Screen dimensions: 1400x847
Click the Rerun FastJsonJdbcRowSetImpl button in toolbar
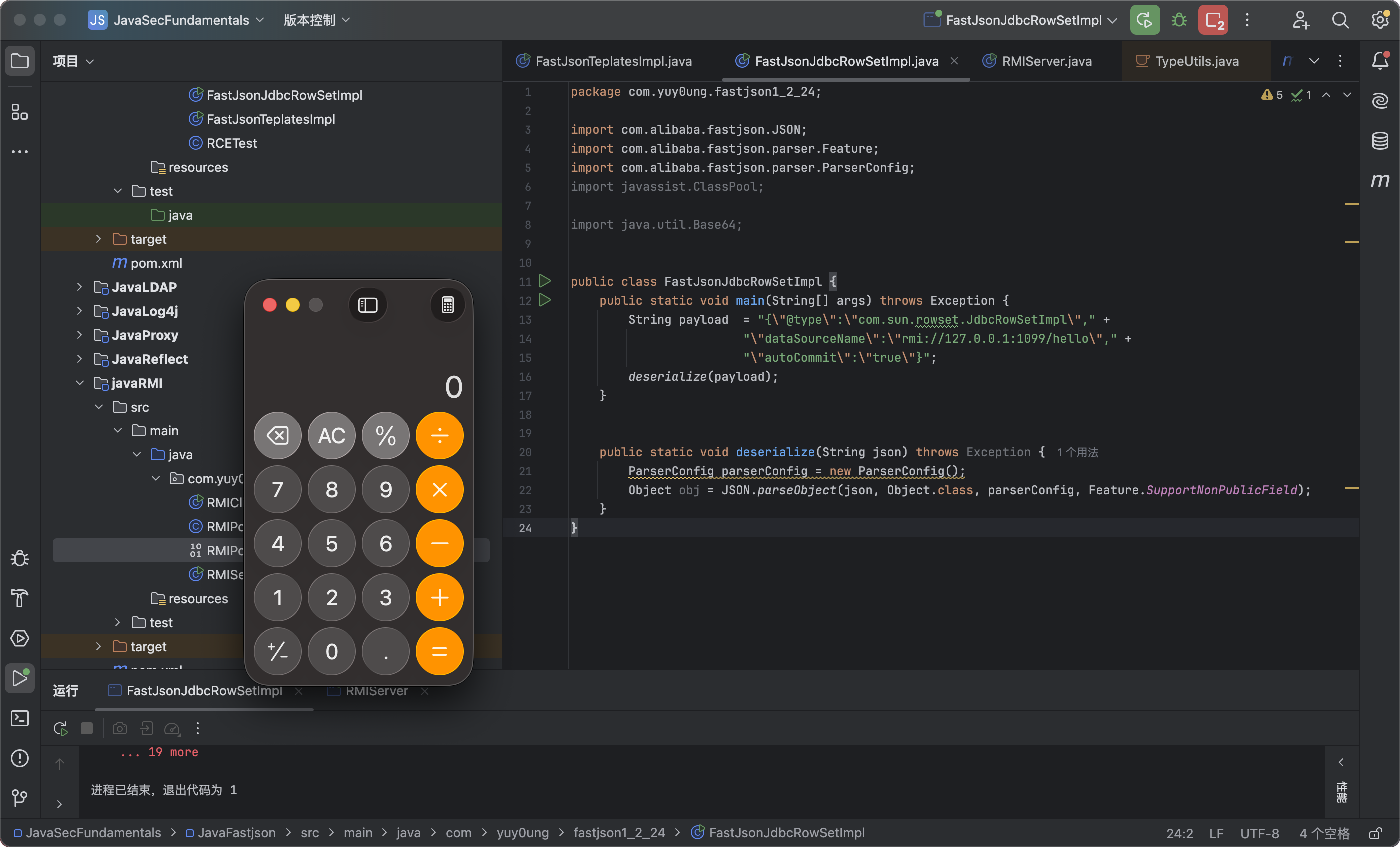tap(1144, 21)
